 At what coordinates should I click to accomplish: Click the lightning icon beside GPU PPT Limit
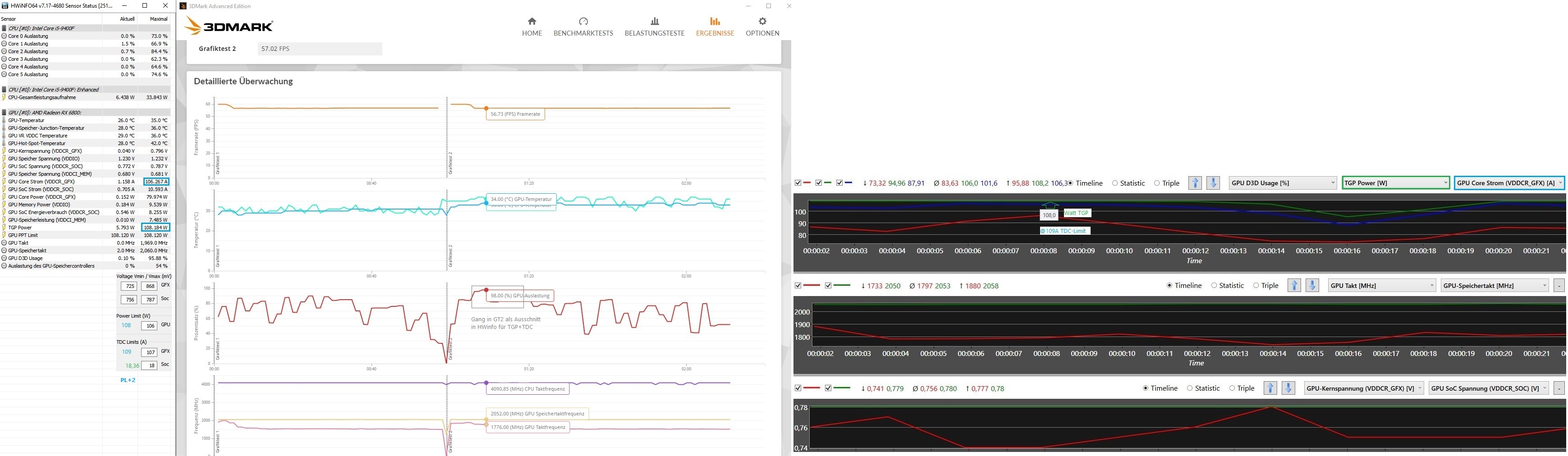(x=4, y=235)
